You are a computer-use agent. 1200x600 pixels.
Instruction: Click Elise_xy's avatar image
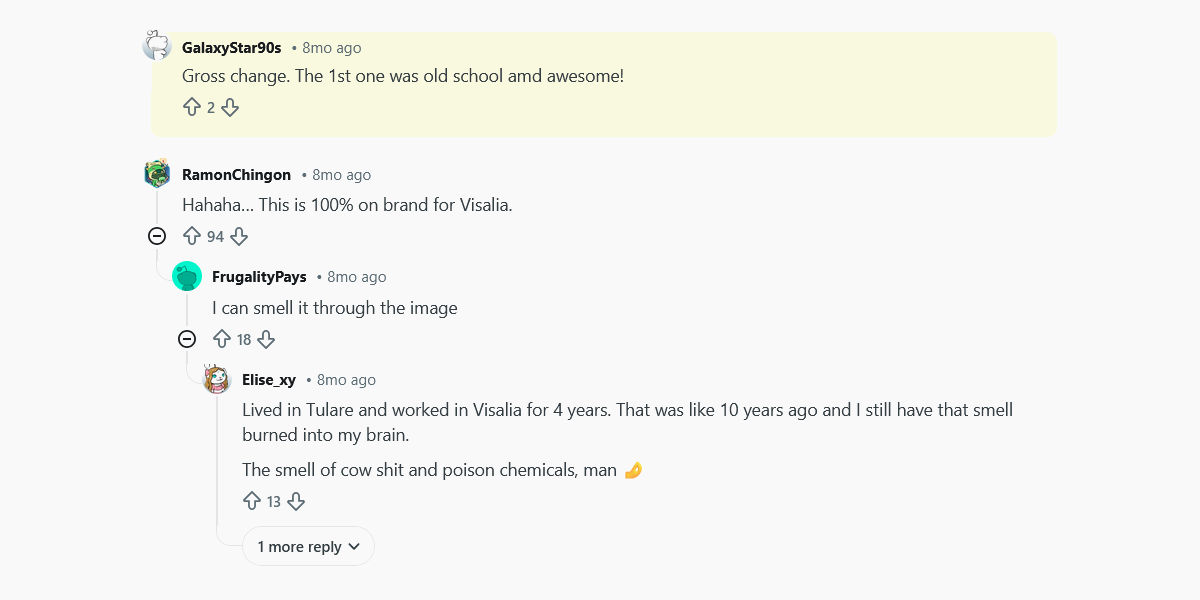[x=217, y=379]
